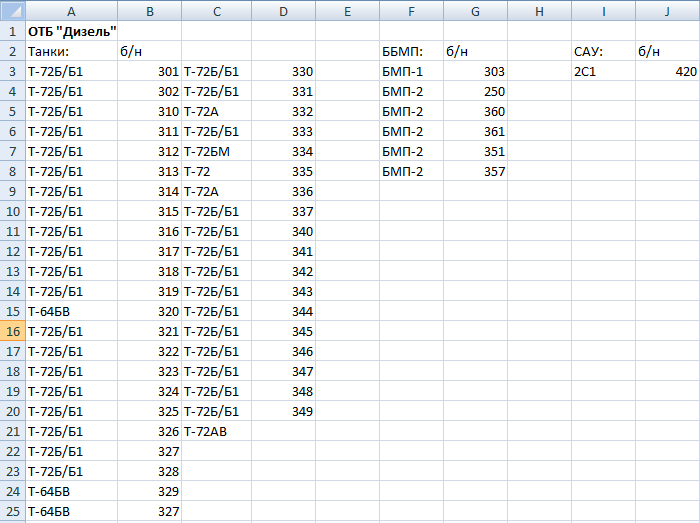This screenshot has width=700, height=523.
Task: Click cell with value 361
Action: coord(475,131)
